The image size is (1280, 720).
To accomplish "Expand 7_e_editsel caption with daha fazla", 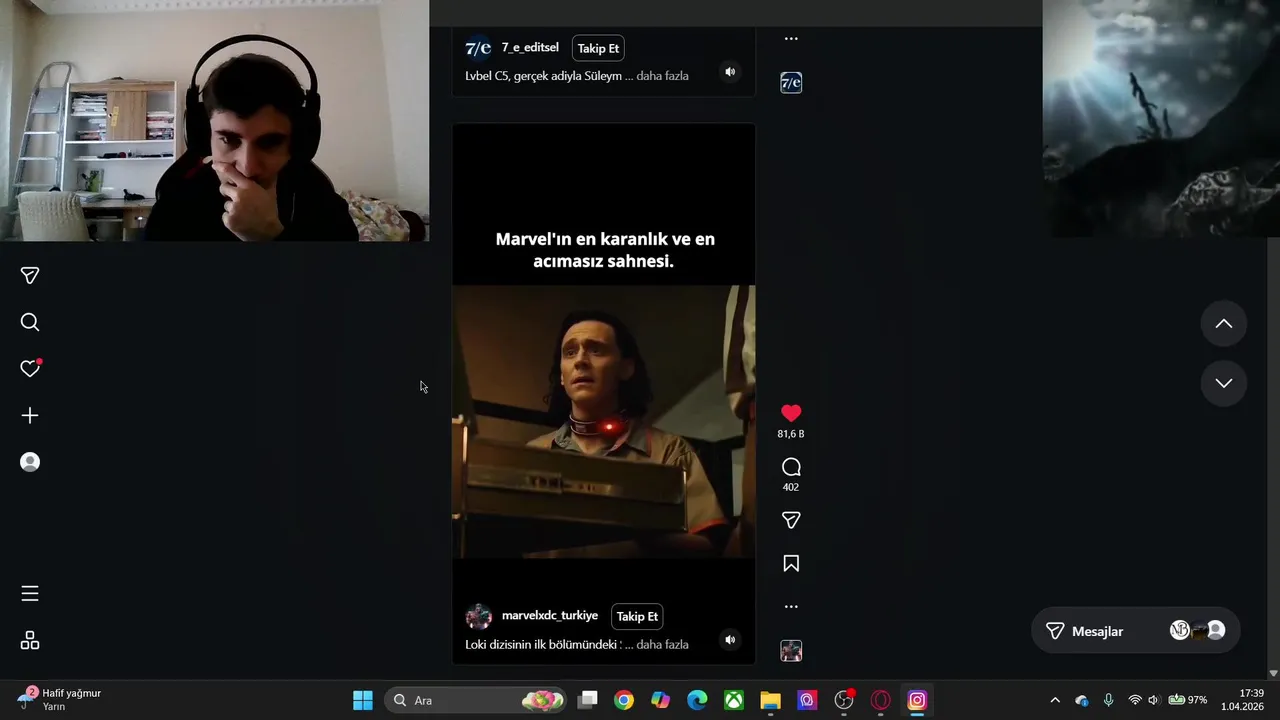I will pyautogui.click(x=662, y=76).
